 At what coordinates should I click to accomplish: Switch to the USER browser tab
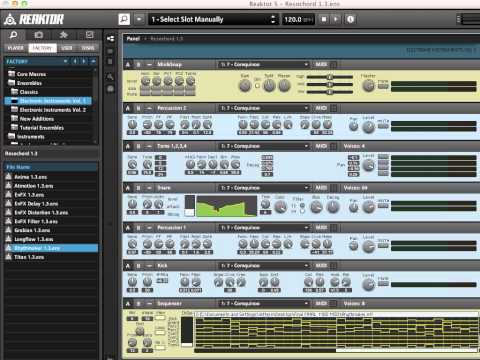click(67, 48)
